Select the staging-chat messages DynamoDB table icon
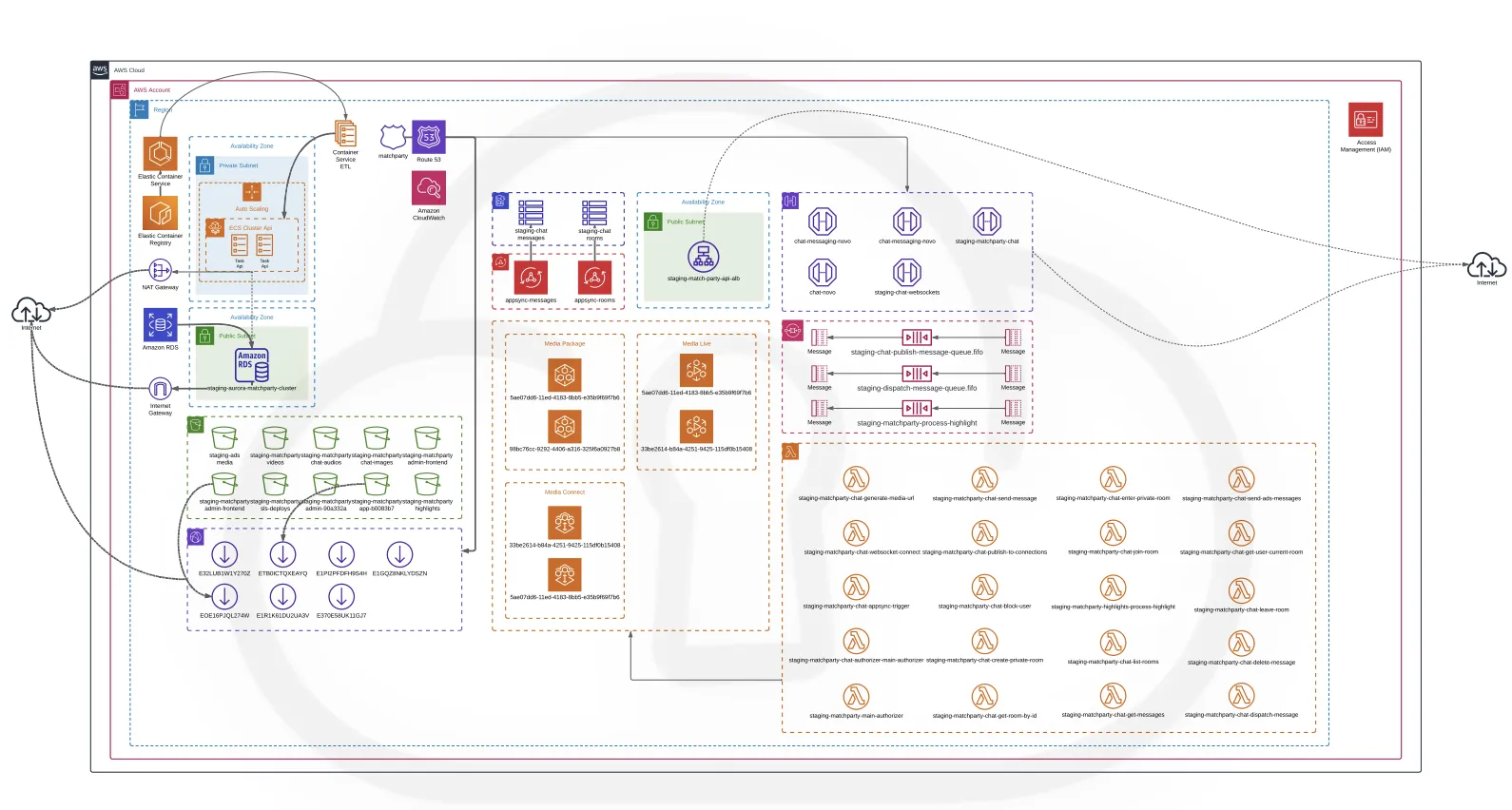Screen dimensions: 1512x810 coord(531,213)
